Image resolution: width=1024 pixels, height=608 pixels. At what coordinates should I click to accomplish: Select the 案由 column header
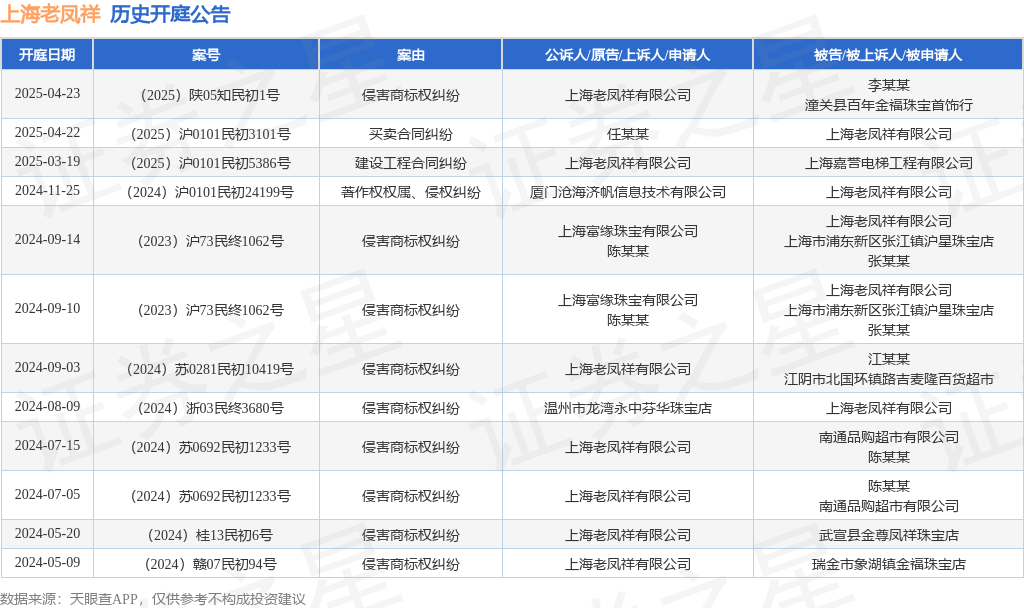pos(411,55)
